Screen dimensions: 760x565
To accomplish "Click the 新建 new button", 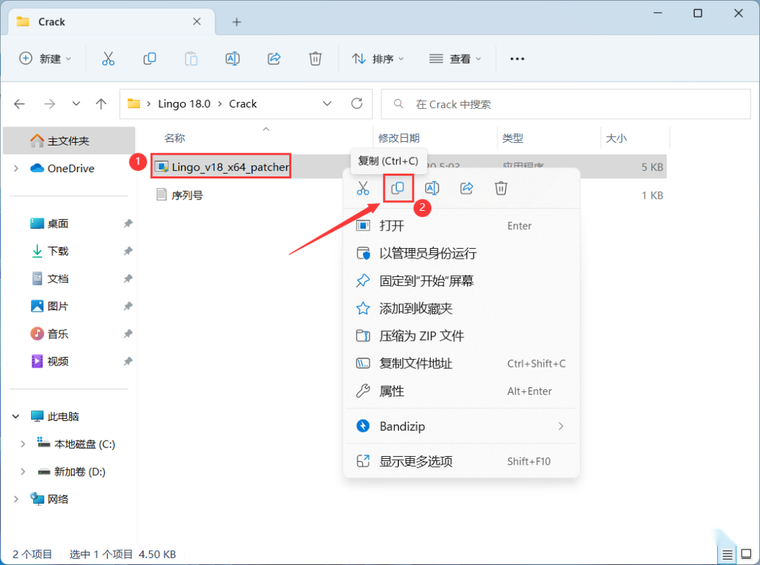I will [x=45, y=59].
